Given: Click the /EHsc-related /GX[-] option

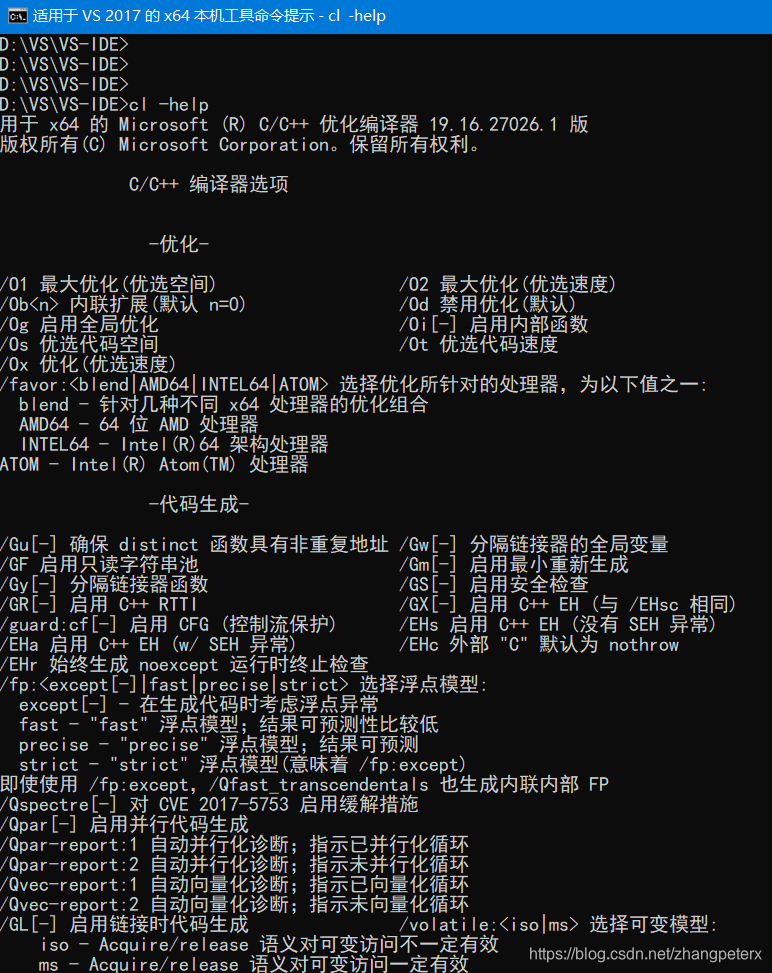Looking at the screenshot, I should point(568,604).
